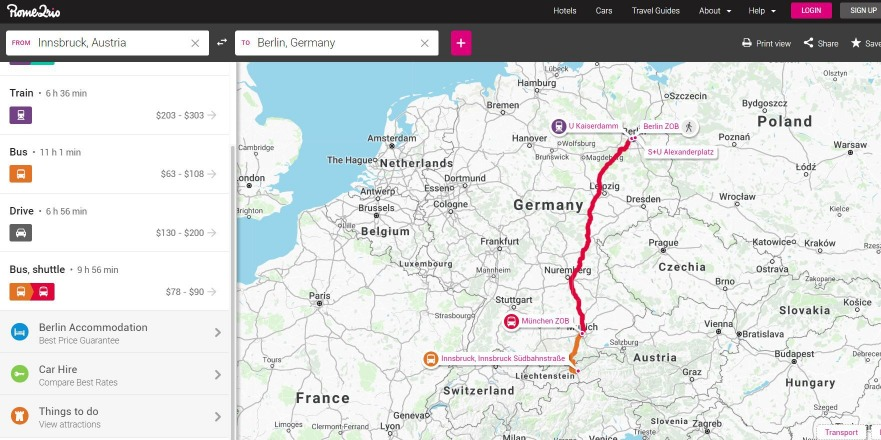Viewport: 881px width, 440px height.
Task: Open the Bus, shuttle arrow at $78 - $90
Action: pos(211,292)
